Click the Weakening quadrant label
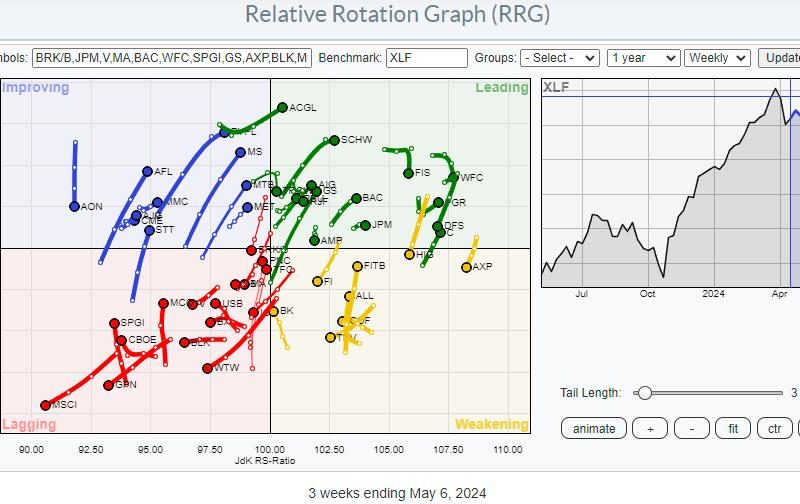 [492, 424]
